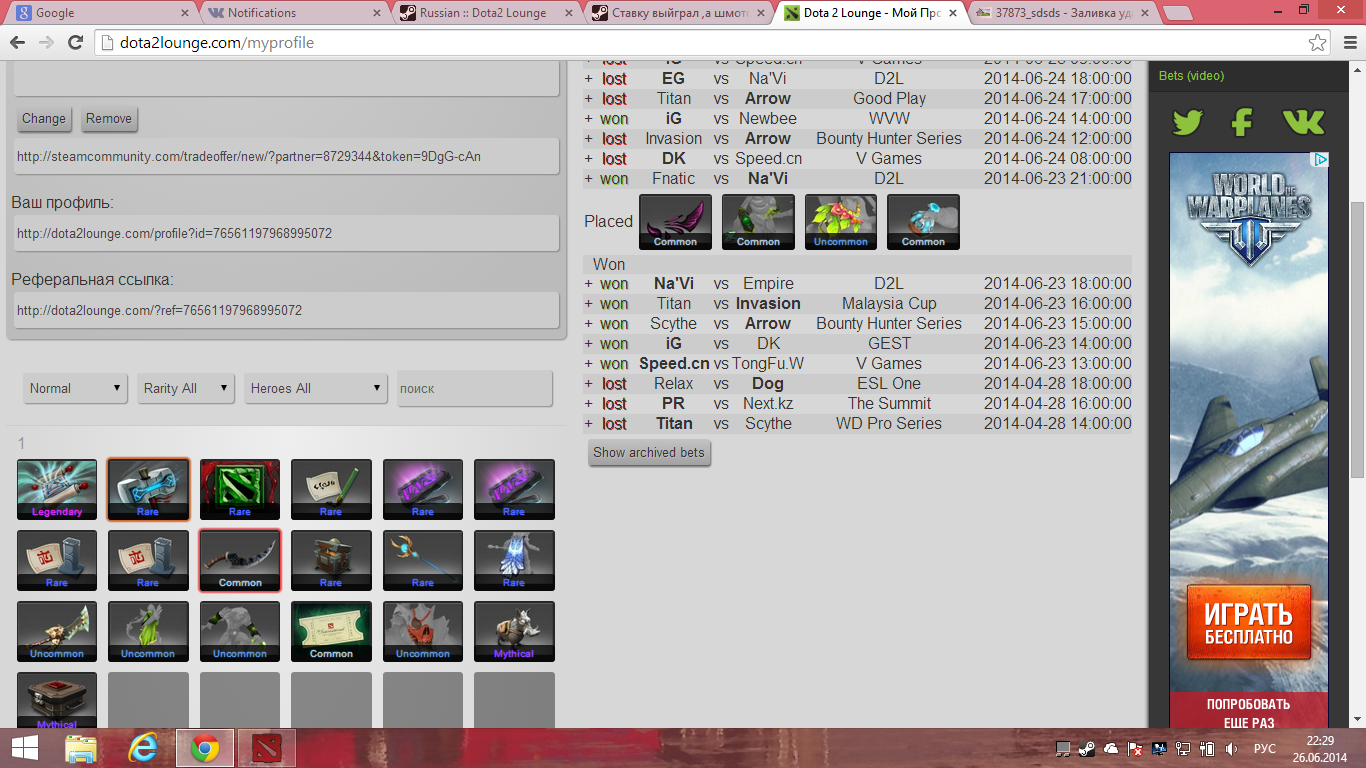Close the Dota 2 Lounge tab
1366x768 pixels.
[951, 13]
